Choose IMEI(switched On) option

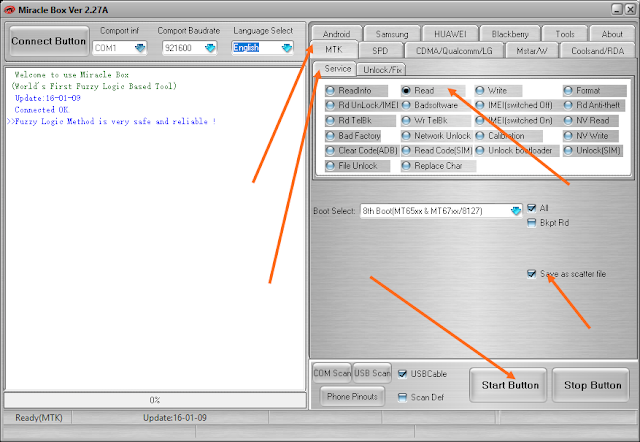516,120
